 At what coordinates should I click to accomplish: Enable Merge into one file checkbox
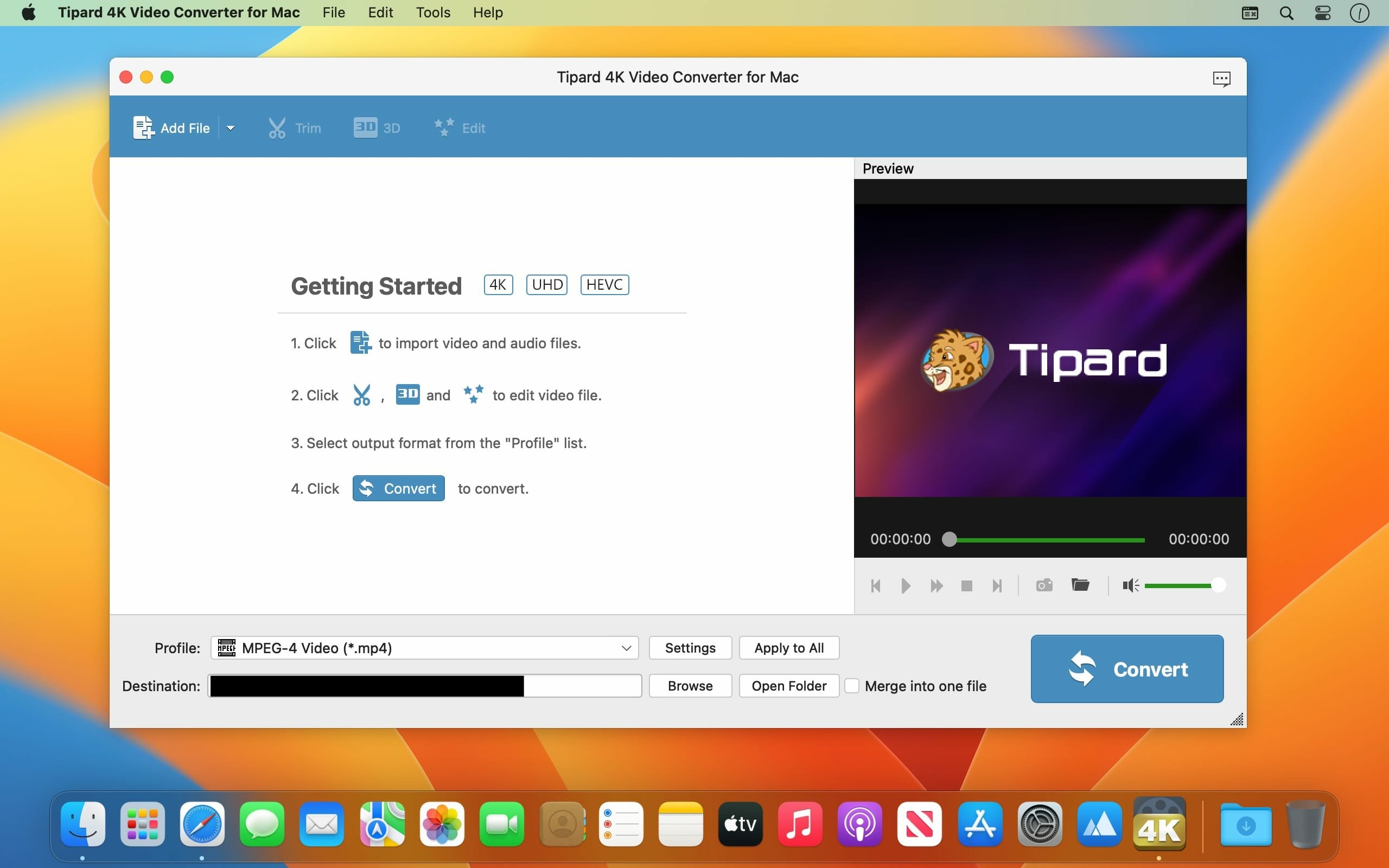852,685
